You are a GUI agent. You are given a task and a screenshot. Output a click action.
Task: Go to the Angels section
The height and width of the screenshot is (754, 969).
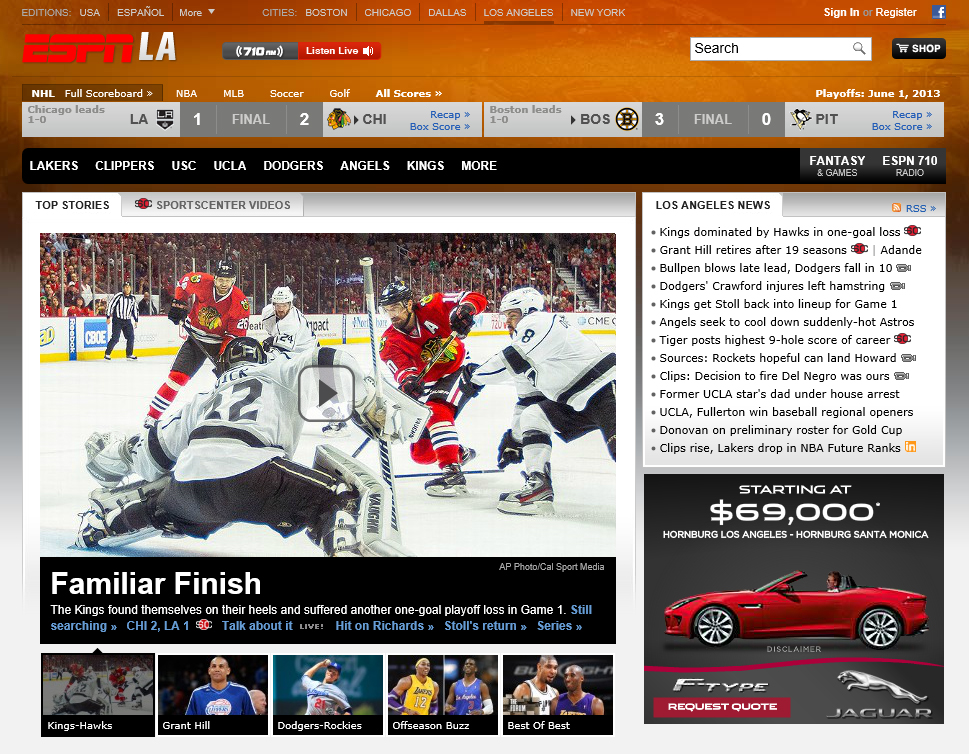[x=365, y=166]
